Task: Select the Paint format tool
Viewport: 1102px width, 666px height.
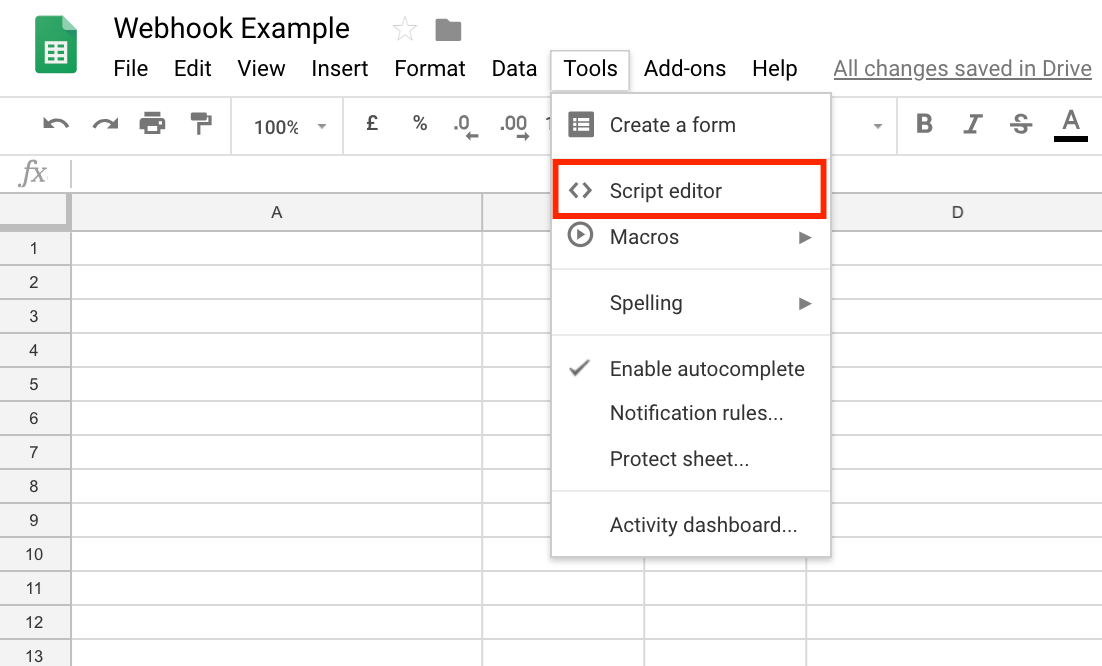Action: pyautogui.click(x=199, y=125)
